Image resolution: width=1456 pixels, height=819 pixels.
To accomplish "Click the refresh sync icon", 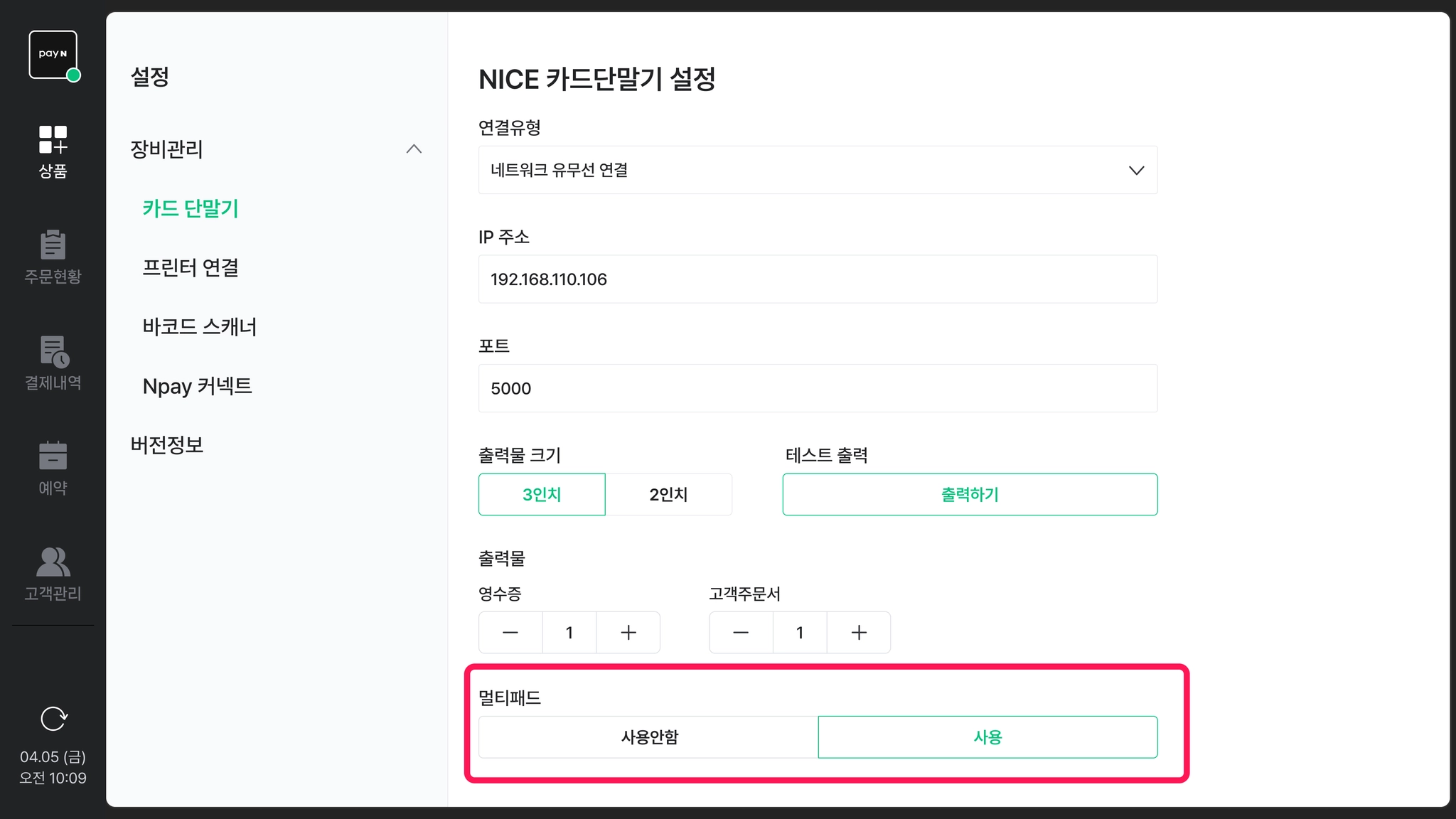I will (53, 719).
